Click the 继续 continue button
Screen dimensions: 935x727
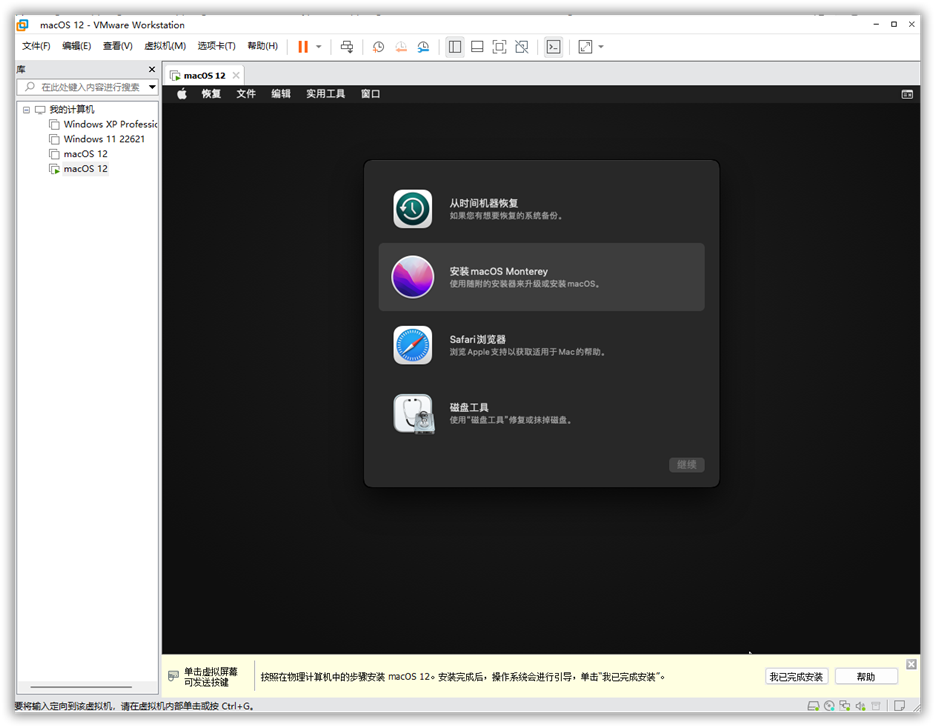pos(686,465)
